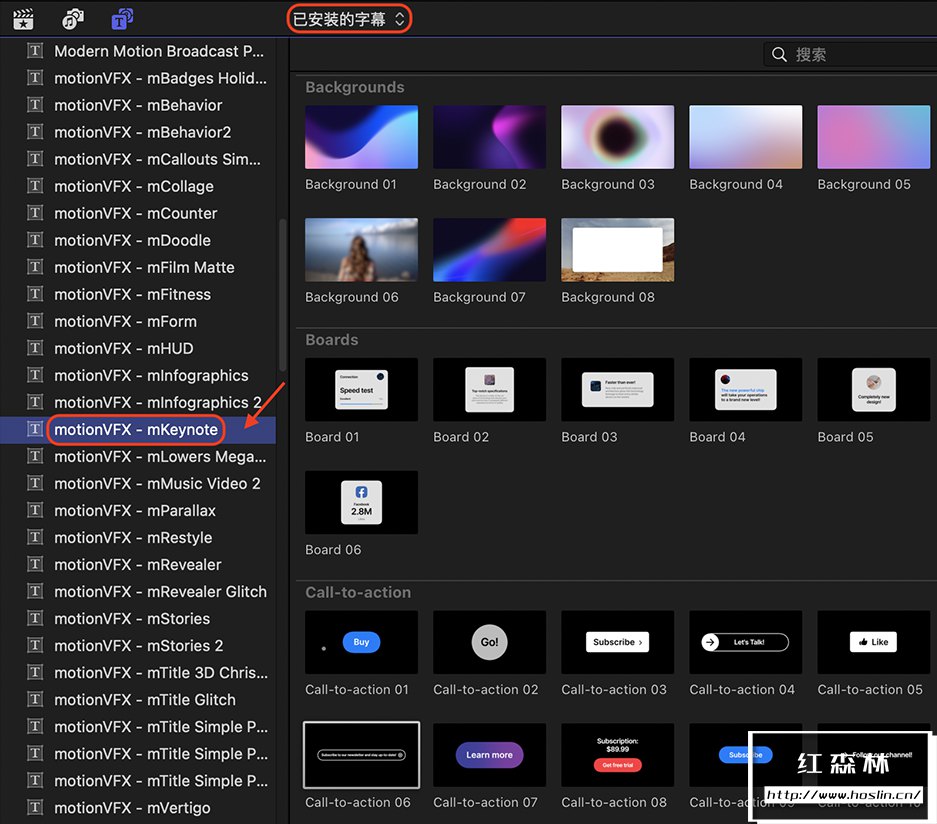The width and height of the screenshot is (937, 824).
Task: Choose the Background 03 thumbnail
Action: [x=617, y=137]
